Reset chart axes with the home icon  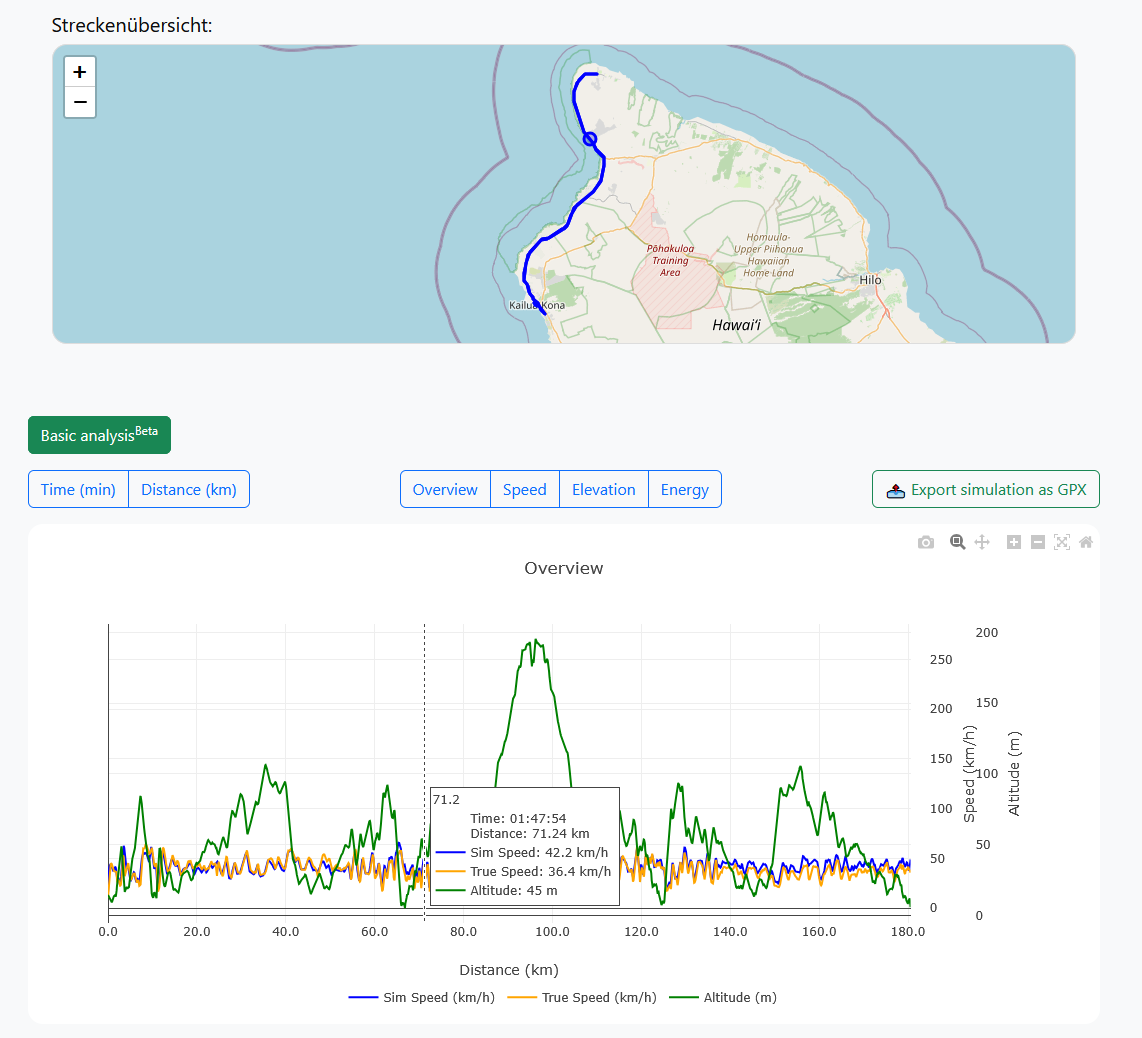click(x=1086, y=542)
